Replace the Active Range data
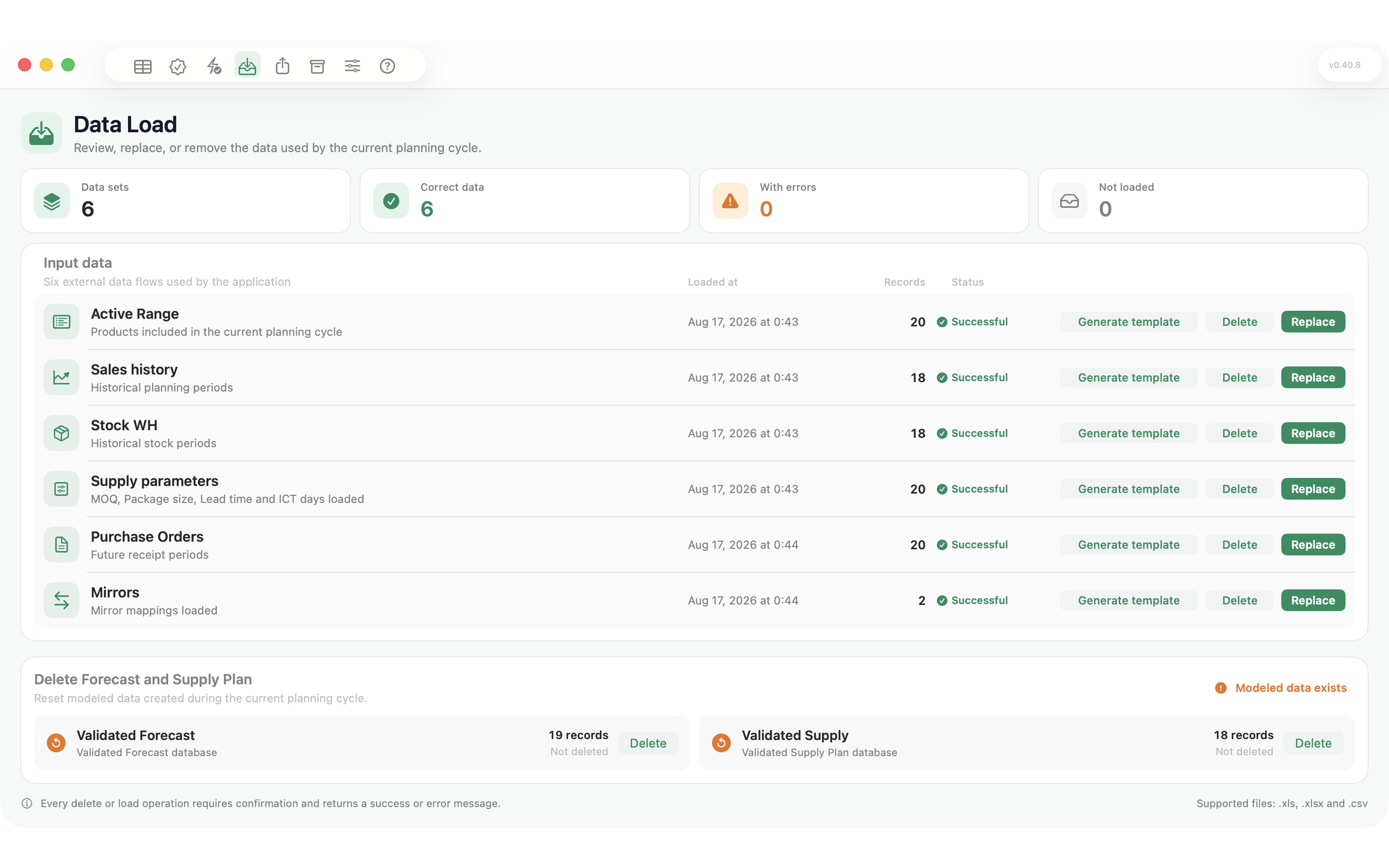The width and height of the screenshot is (1389, 868). (x=1312, y=322)
